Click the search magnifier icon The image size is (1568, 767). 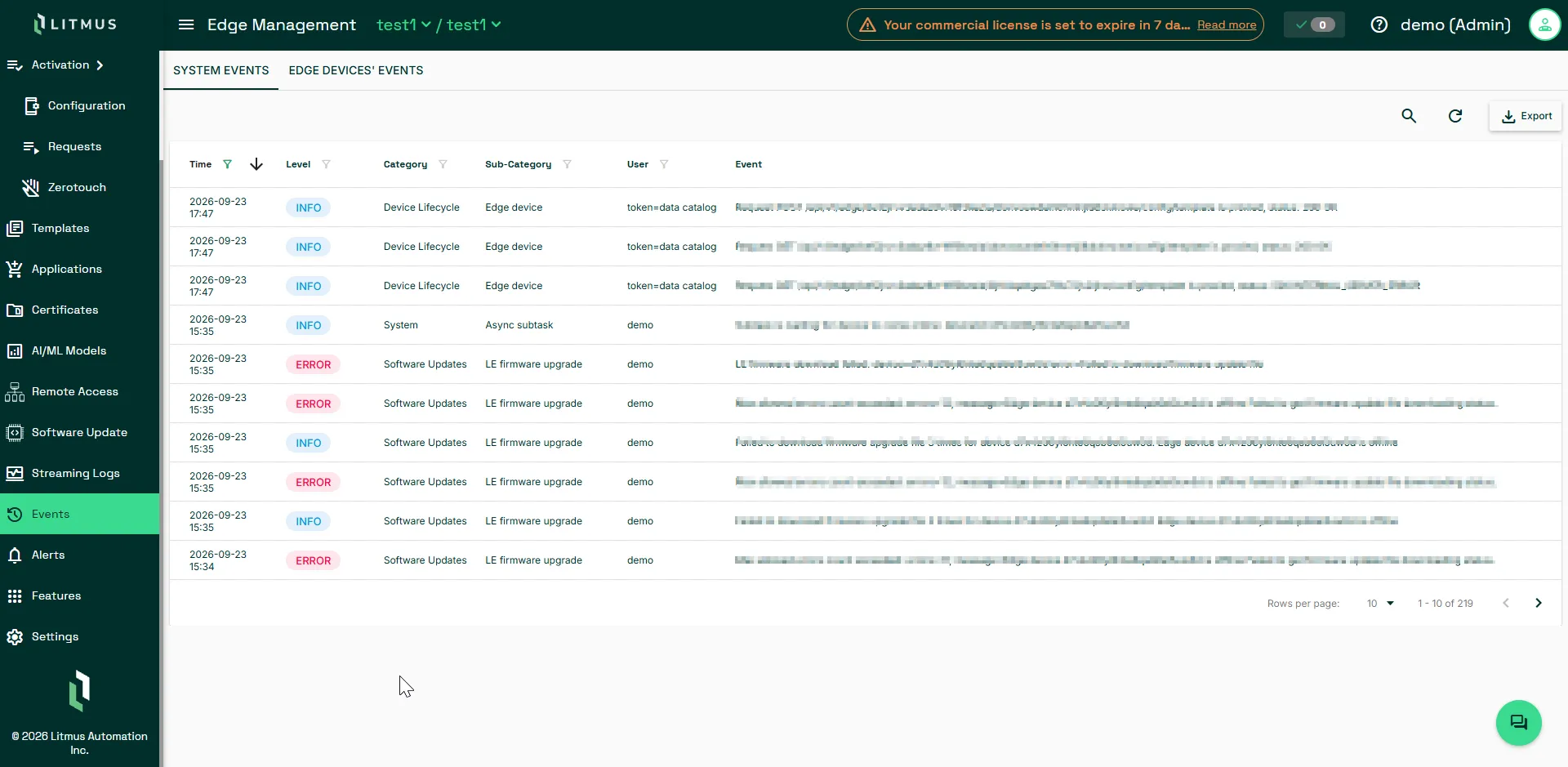[x=1409, y=116]
